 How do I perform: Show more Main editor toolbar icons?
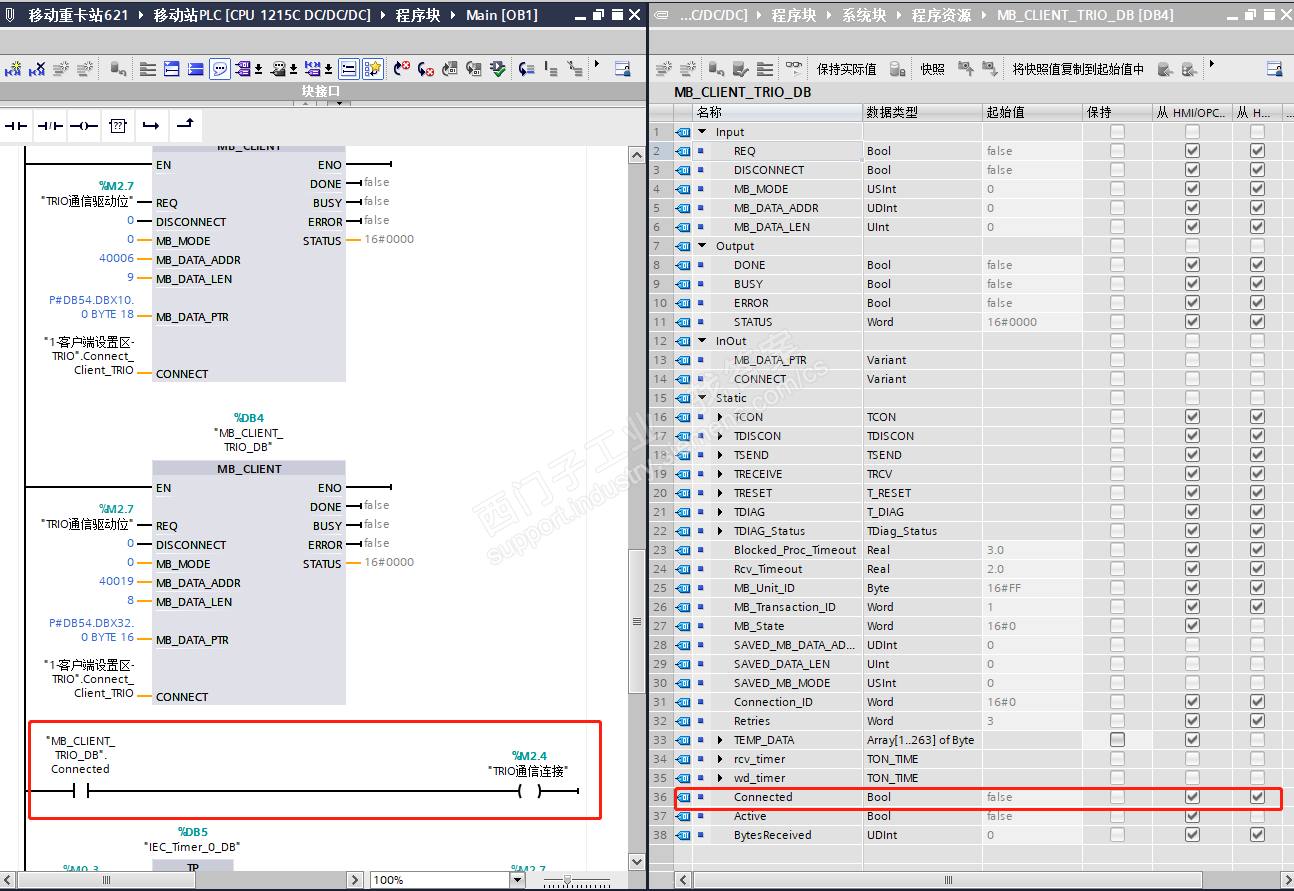tap(597, 65)
